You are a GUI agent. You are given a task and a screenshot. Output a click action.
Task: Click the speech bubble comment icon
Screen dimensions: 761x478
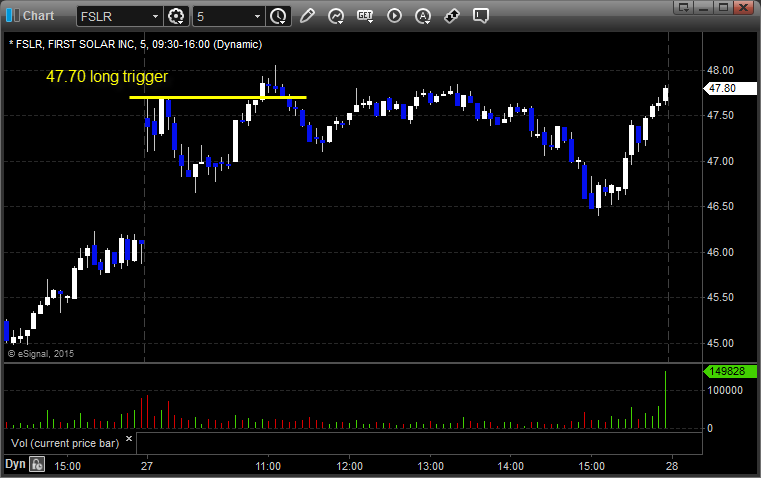(x=480, y=16)
